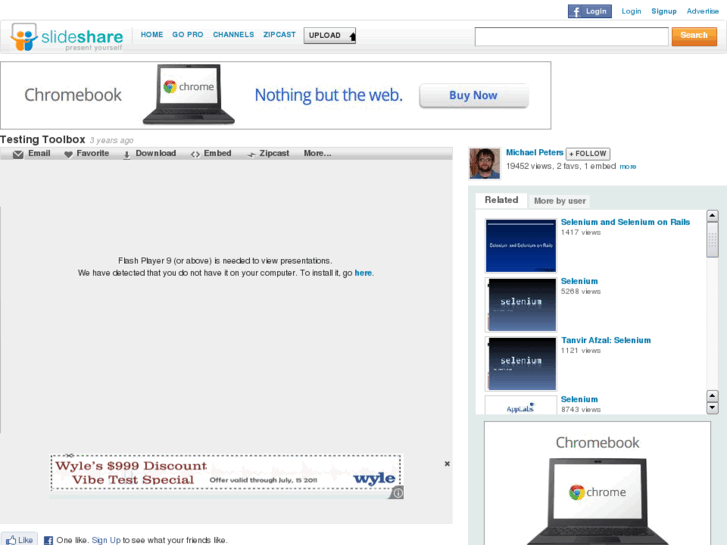The image size is (727, 545).
Task: Click the lower scroll up arrow above down arrow
Action: [712, 396]
